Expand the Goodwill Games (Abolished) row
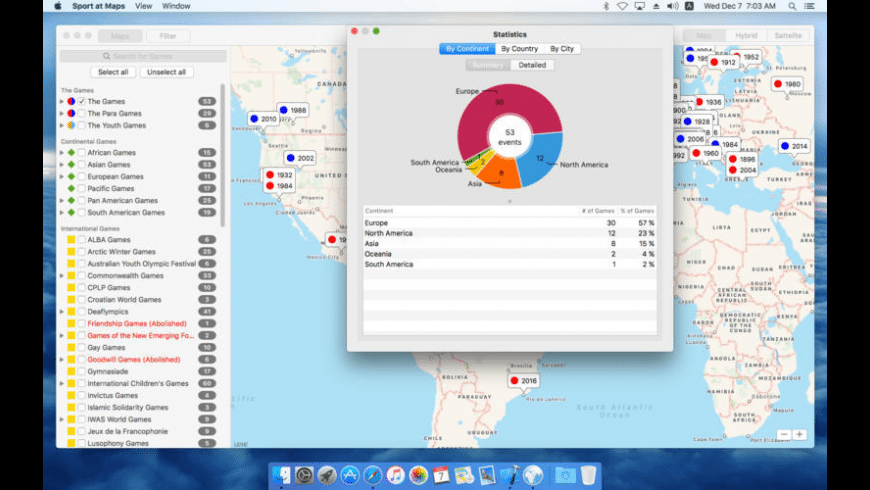The height and width of the screenshot is (490, 870). tap(62, 360)
